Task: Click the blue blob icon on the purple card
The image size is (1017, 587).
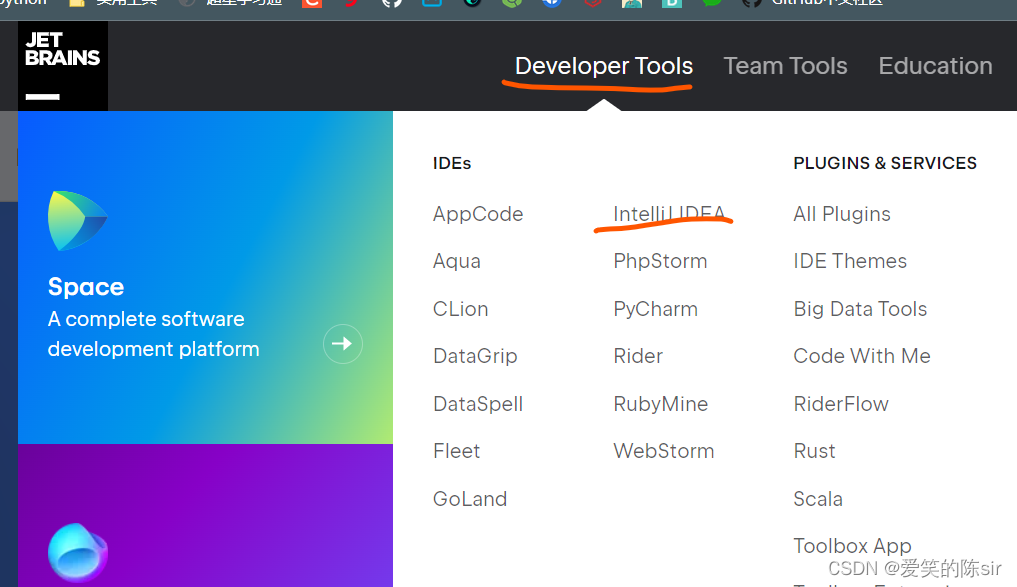Action: pos(78,553)
